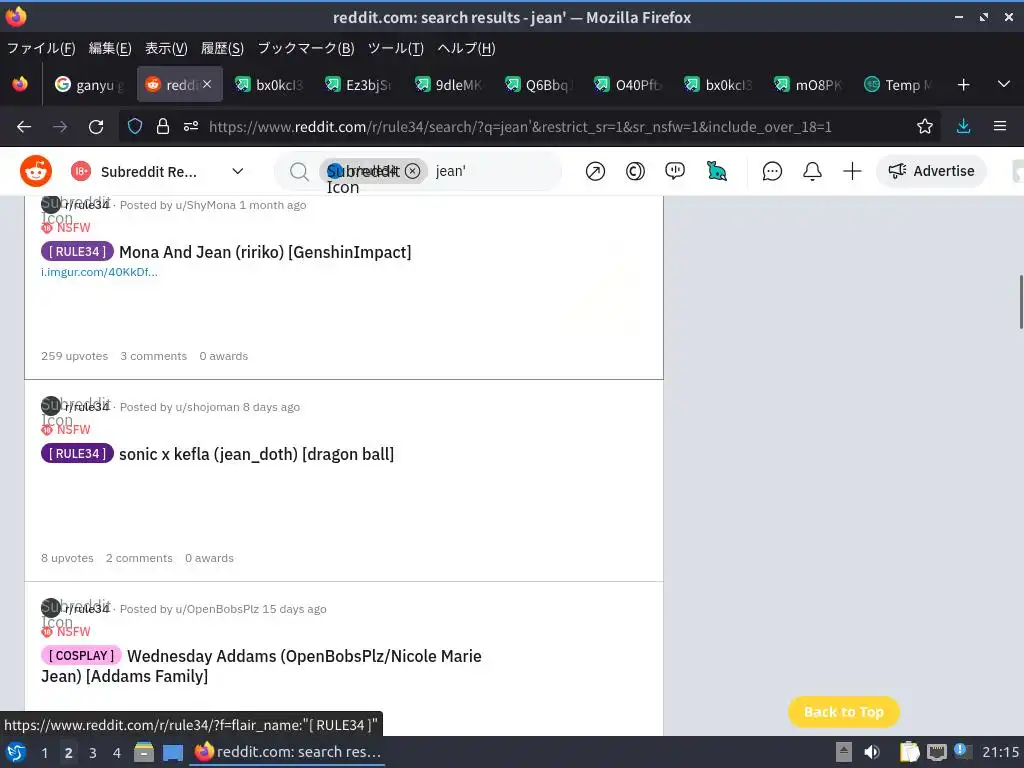Open the ファイル(F) menu
Viewport: 1024px width, 768px height.
(x=41, y=48)
